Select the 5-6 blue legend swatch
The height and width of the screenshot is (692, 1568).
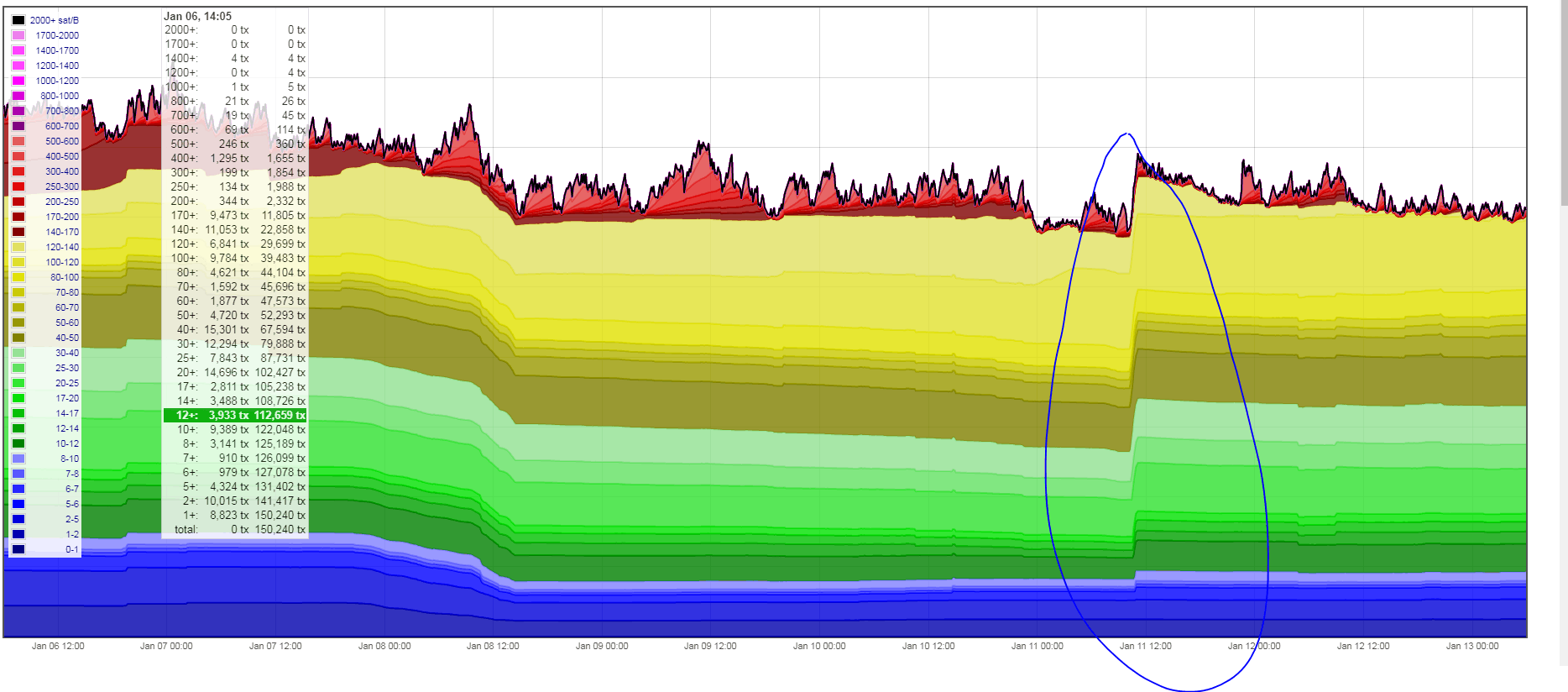coord(18,504)
